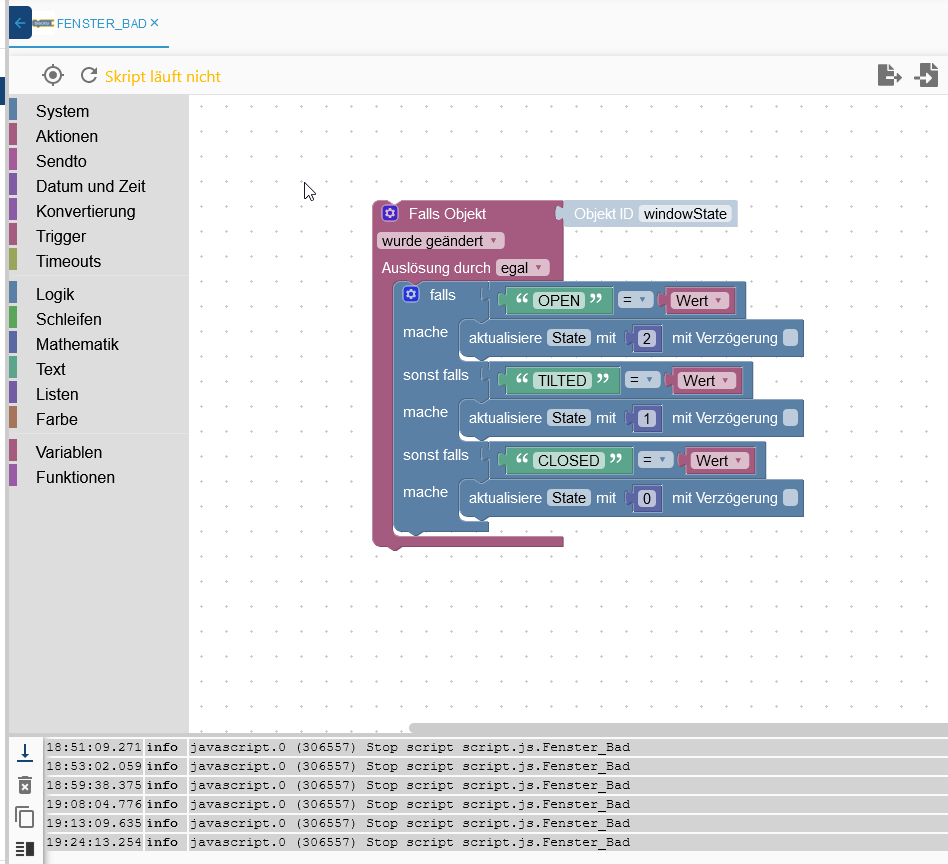Click the locate-object target icon
Viewport: 948px width, 864px height.
click(x=53, y=75)
